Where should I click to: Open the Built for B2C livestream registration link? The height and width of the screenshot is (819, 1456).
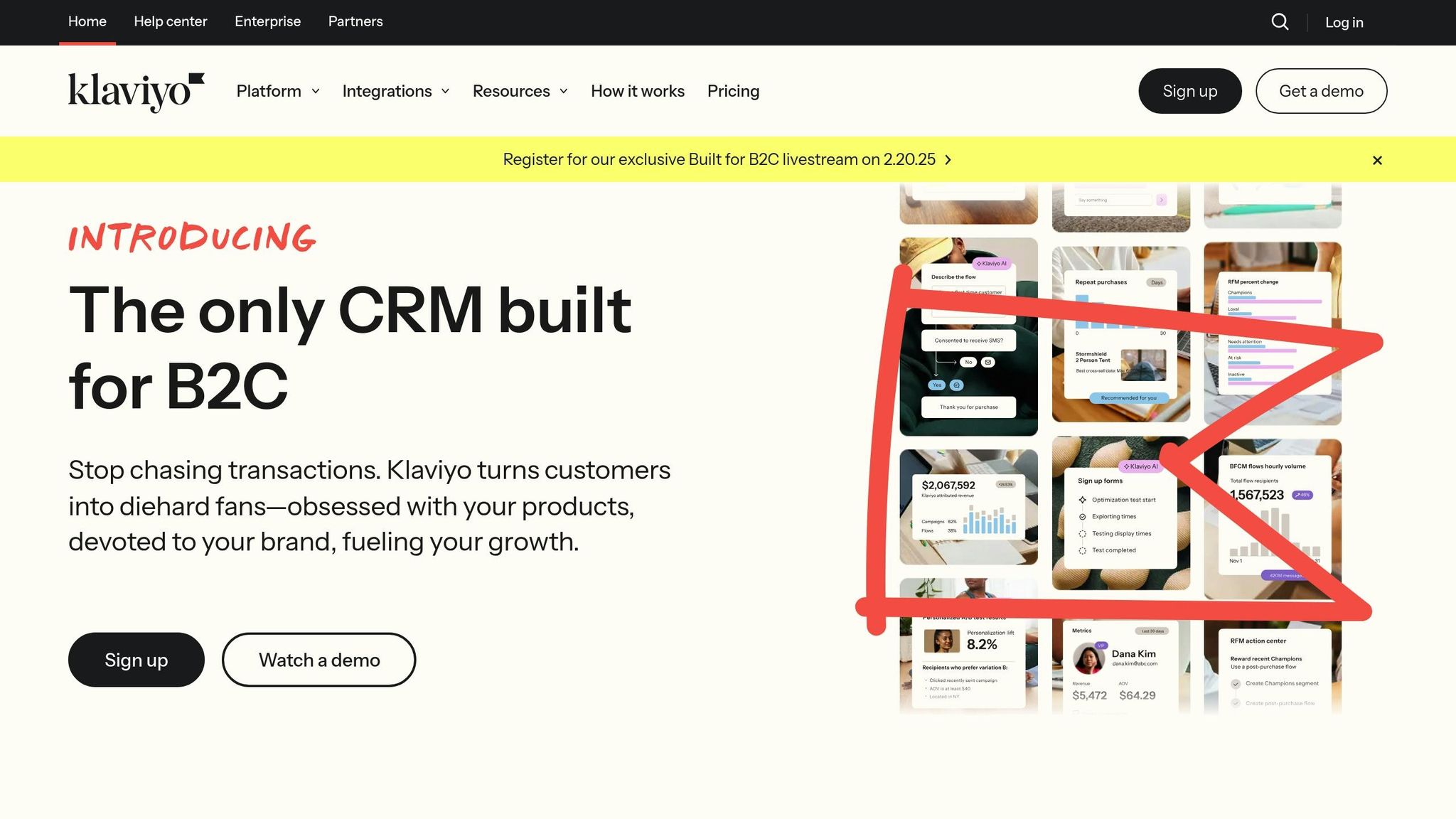(727, 159)
